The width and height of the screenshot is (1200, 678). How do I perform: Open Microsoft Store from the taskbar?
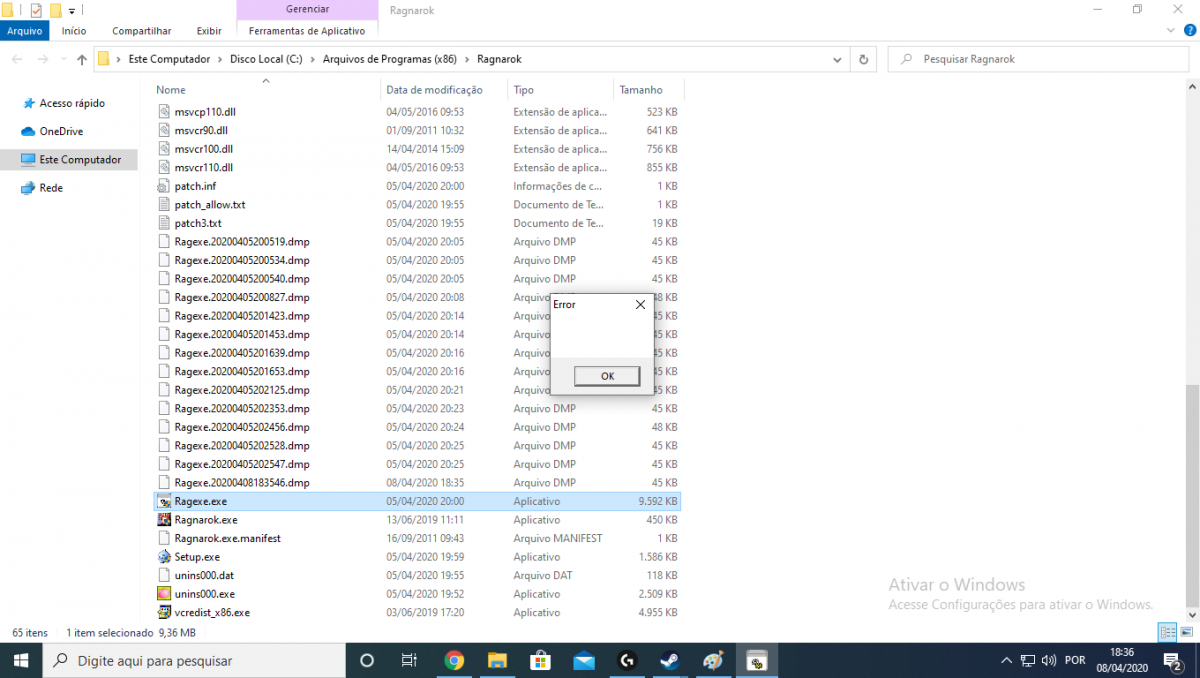tap(541, 660)
